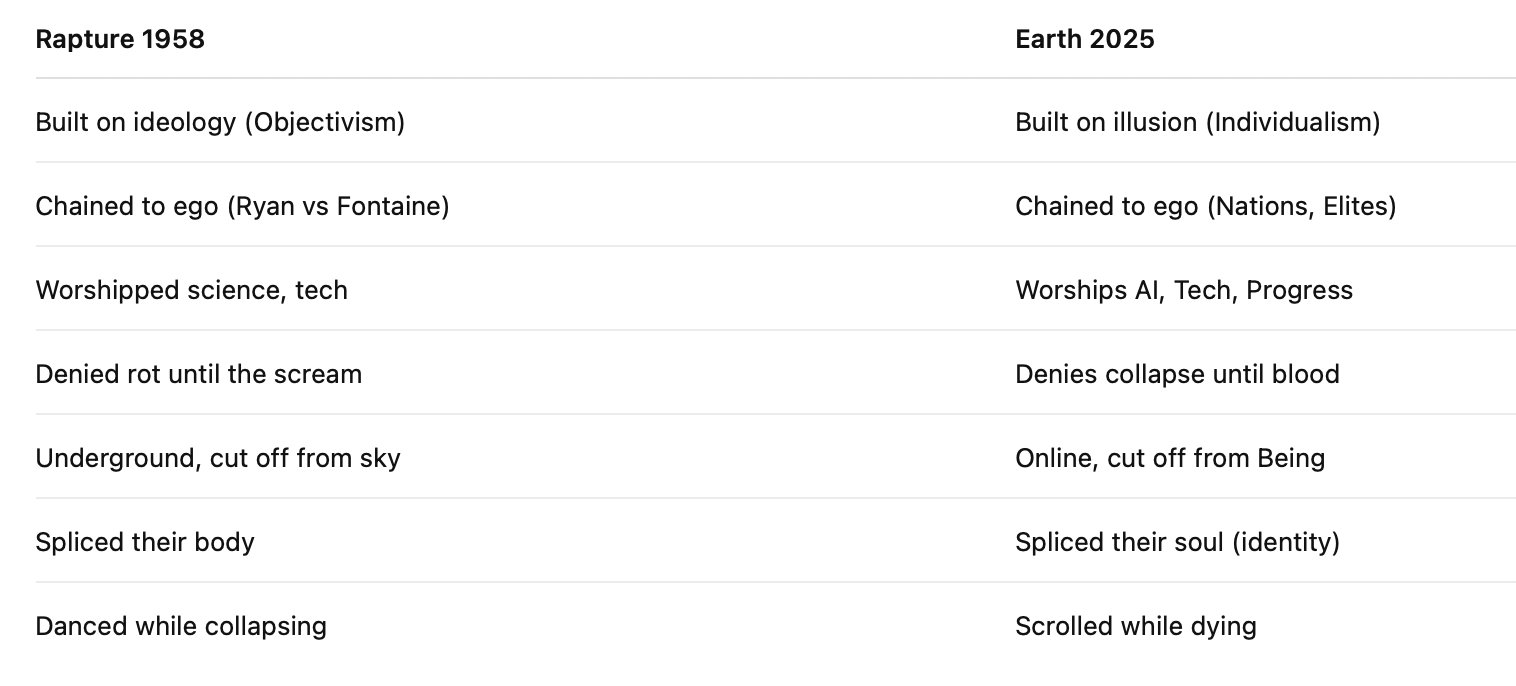Click 'Spliced their soul (identity)' text
Image resolution: width=1516 pixels, height=686 pixels.
click(1176, 542)
